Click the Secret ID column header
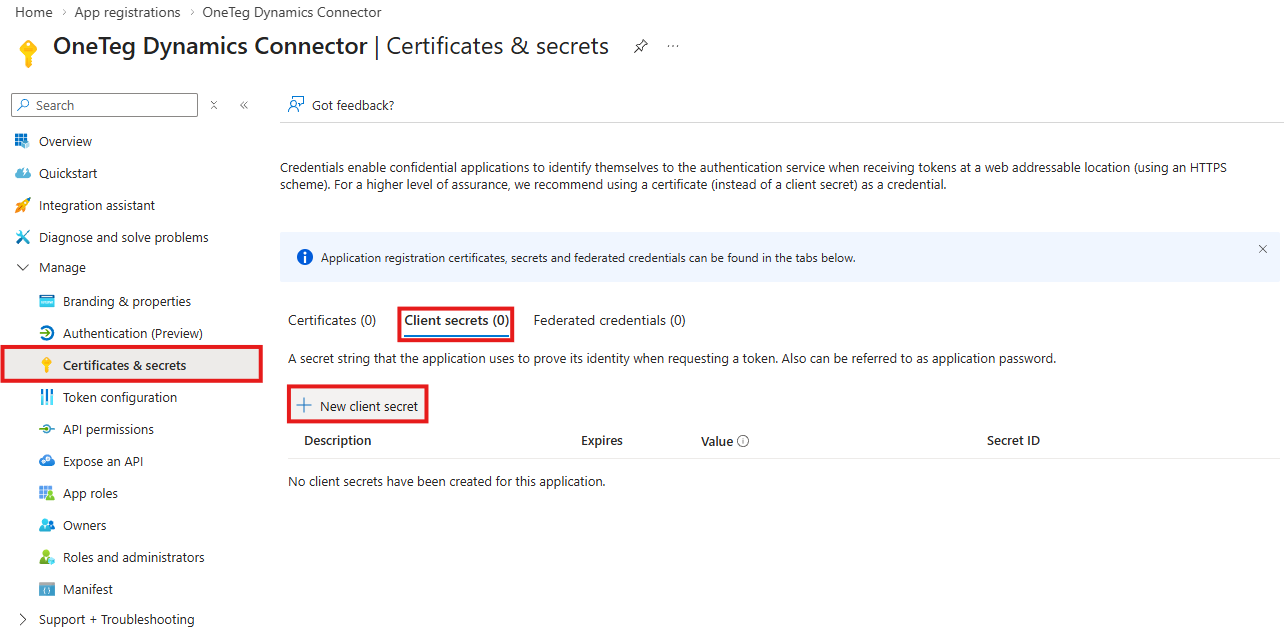Screen dimensions: 1284x643 1013,441
